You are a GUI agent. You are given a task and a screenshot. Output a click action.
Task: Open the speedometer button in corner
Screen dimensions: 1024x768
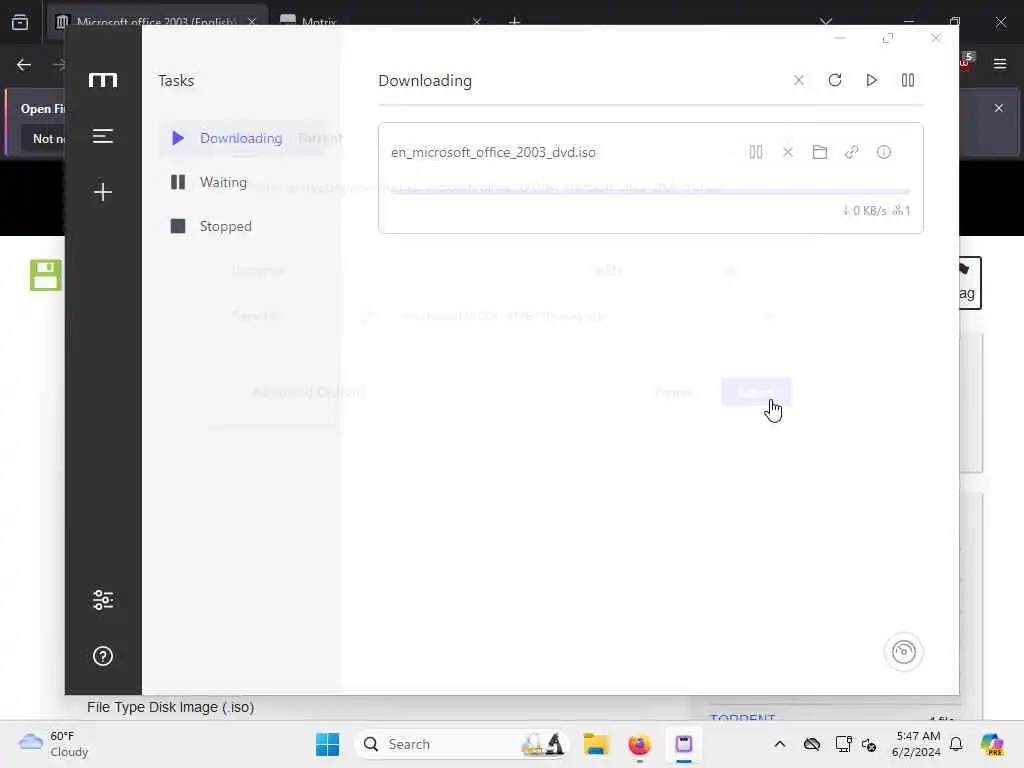[903, 652]
